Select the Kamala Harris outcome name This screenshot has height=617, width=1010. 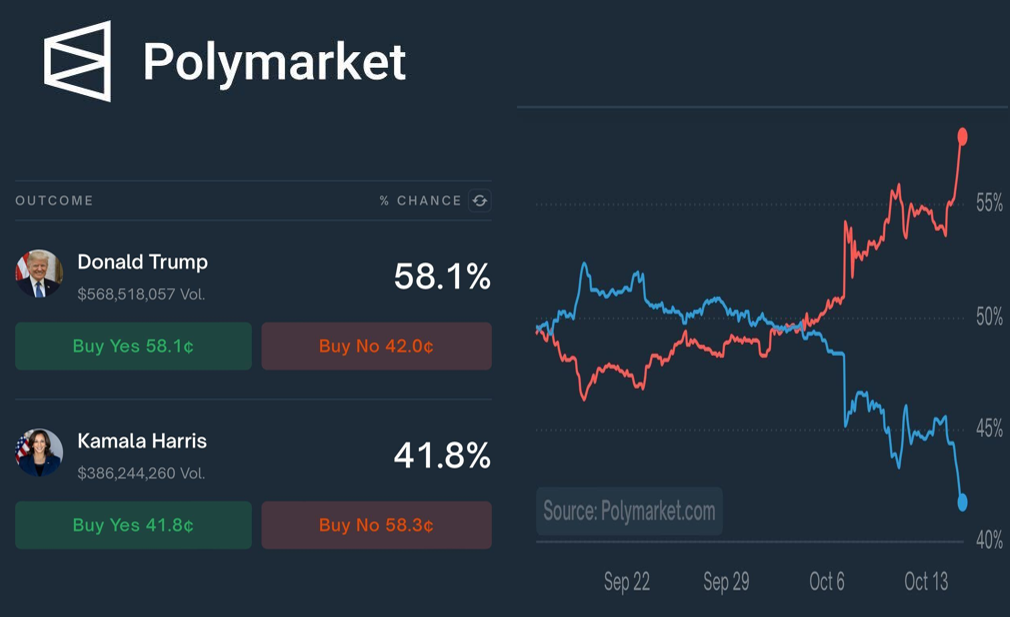tap(142, 441)
